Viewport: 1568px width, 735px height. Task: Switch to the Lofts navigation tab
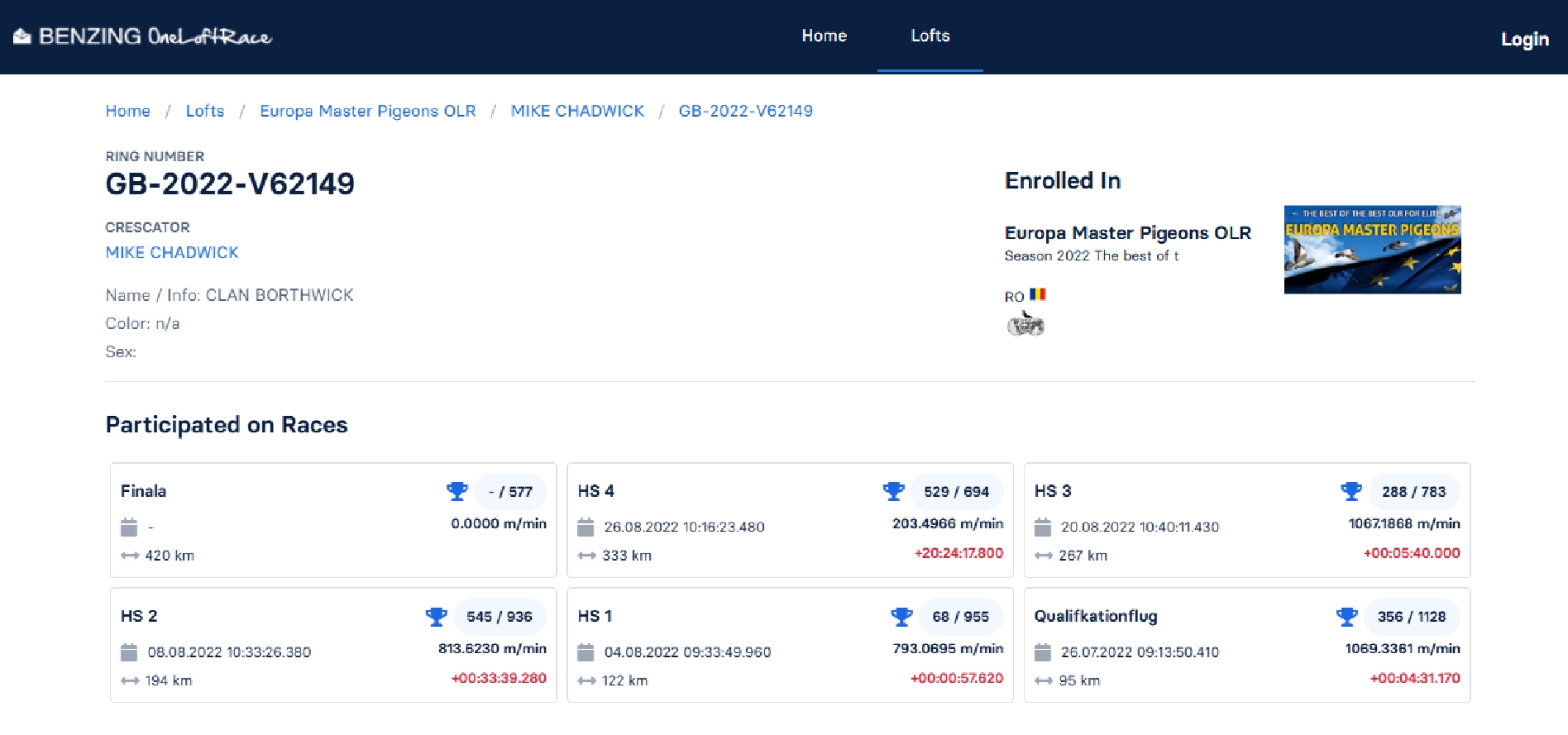[930, 36]
